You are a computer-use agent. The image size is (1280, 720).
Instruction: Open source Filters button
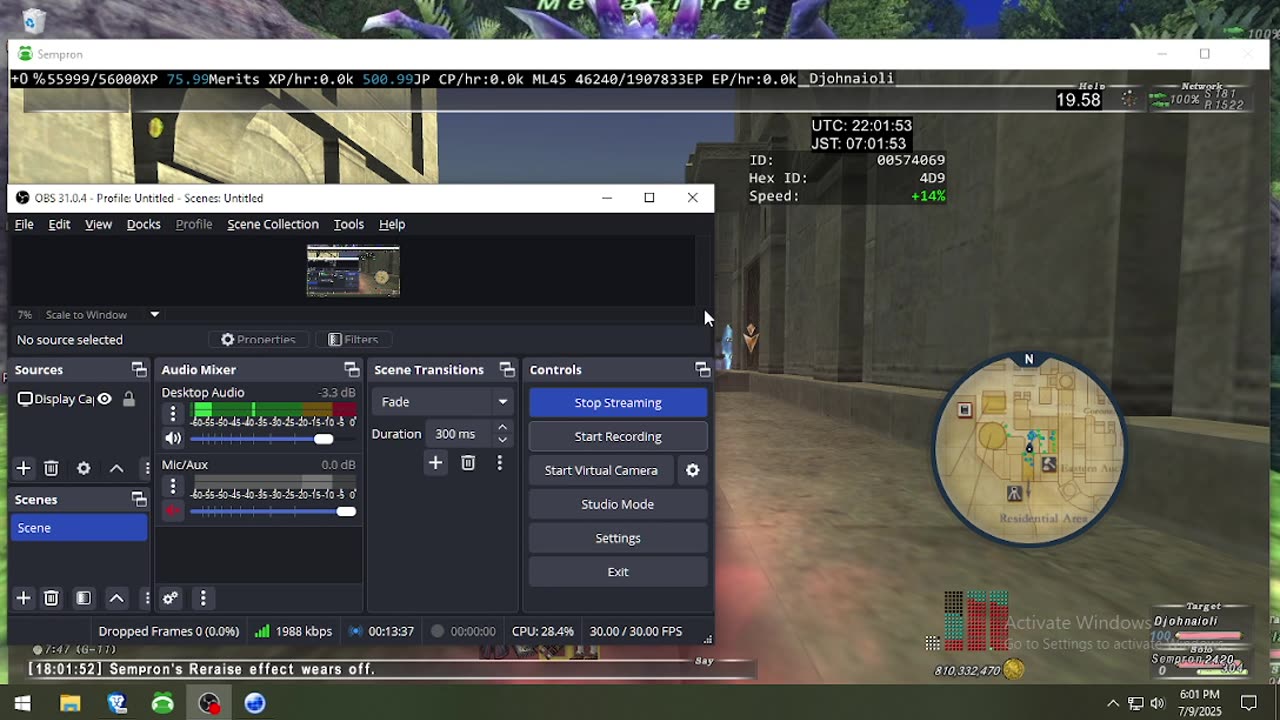tap(353, 339)
